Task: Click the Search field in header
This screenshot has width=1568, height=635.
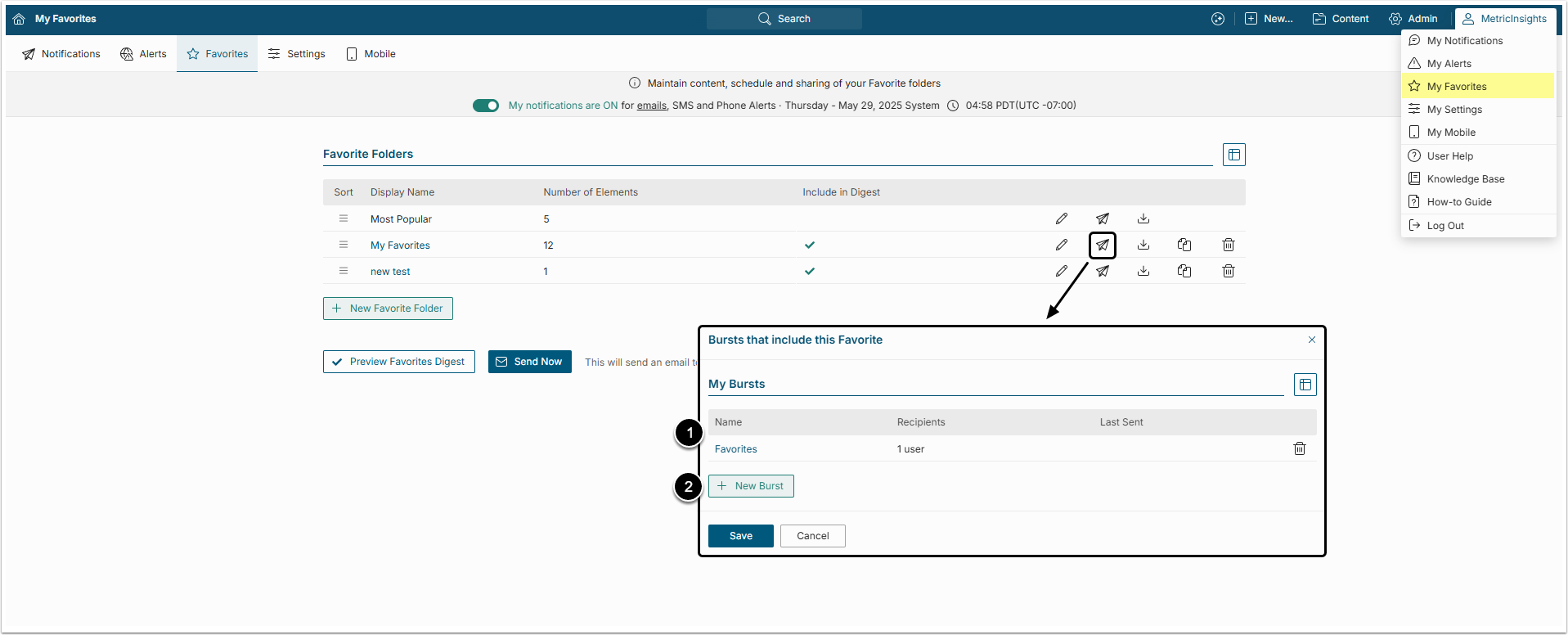Action: pos(784,19)
